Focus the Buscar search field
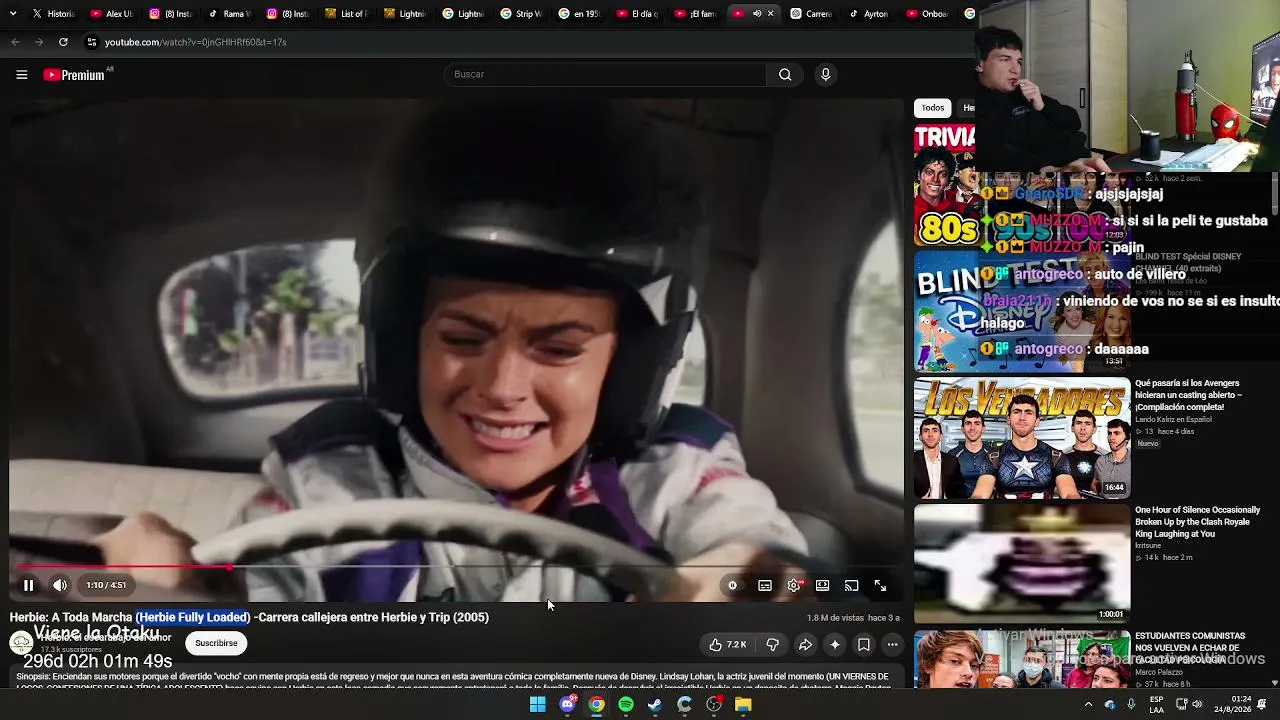This screenshot has height=720, width=1280. [x=606, y=75]
